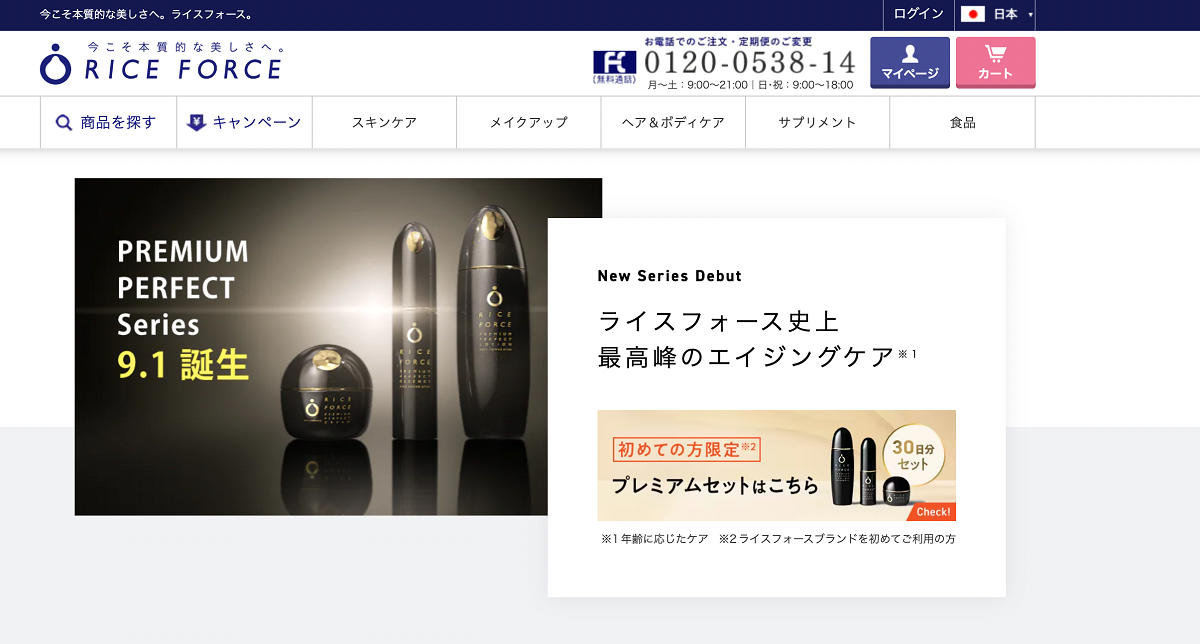This screenshot has width=1200, height=644.
Task: Click the magnifier icon for product search
Action: pos(64,123)
